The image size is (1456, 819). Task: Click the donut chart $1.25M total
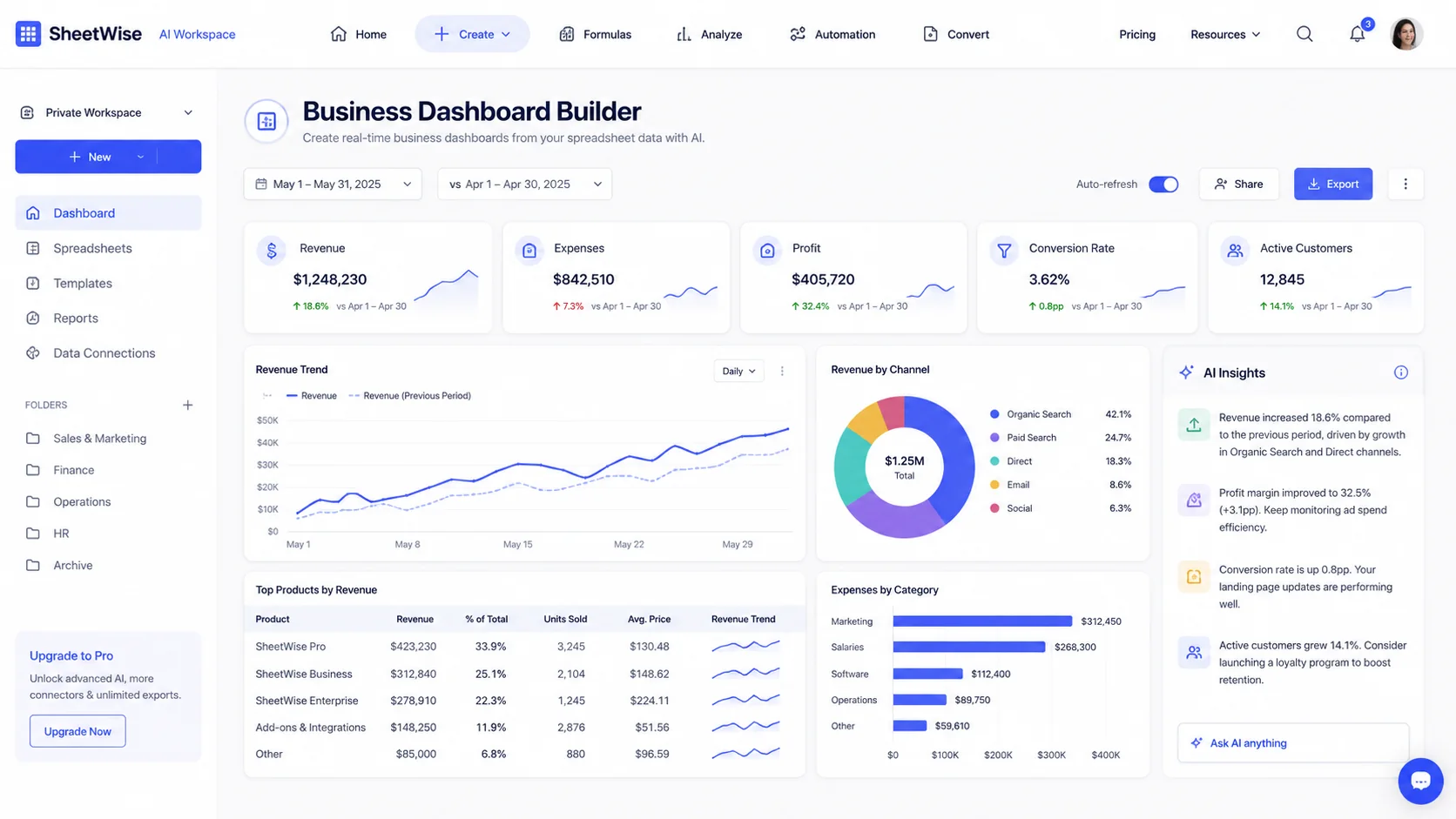[x=904, y=467]
